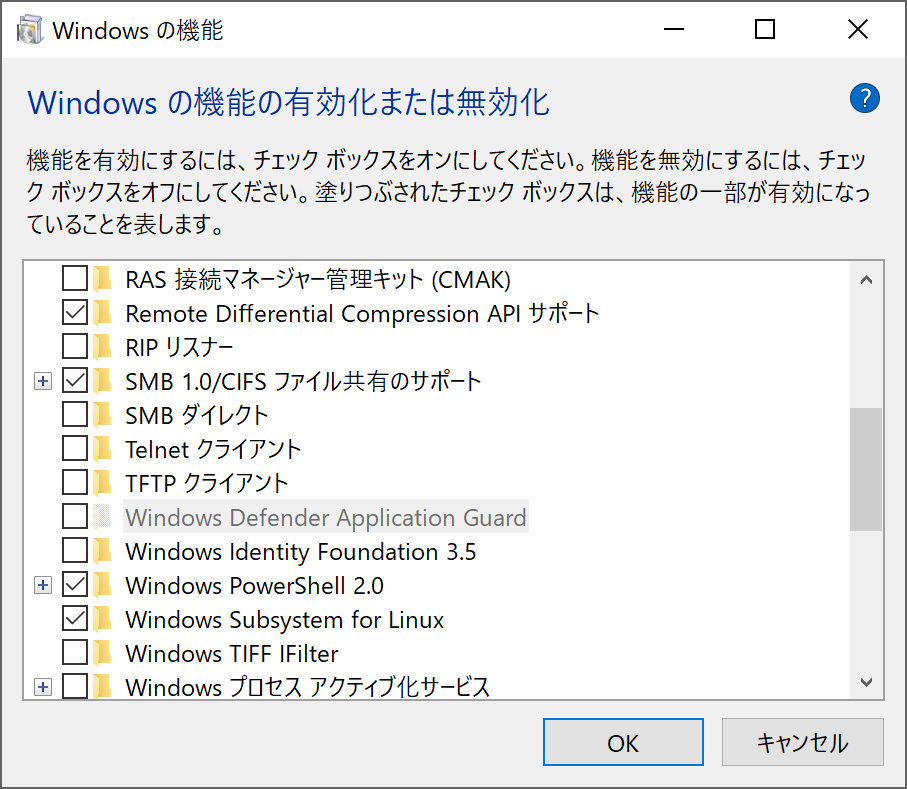This screenshot has width=907, height=789.
Task: Click folder icon beside Windows TIFF IFilter
Action: click(103, 653)
